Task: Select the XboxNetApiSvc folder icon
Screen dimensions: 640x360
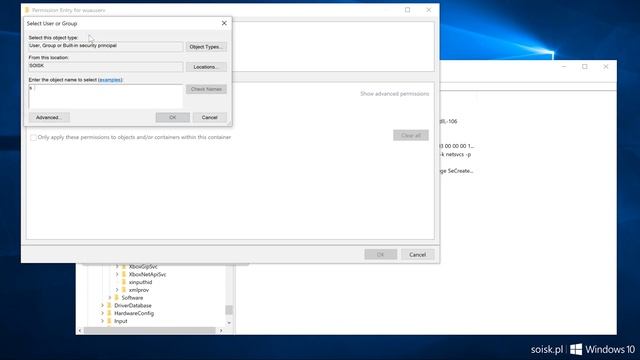Action: click(124, 275)
